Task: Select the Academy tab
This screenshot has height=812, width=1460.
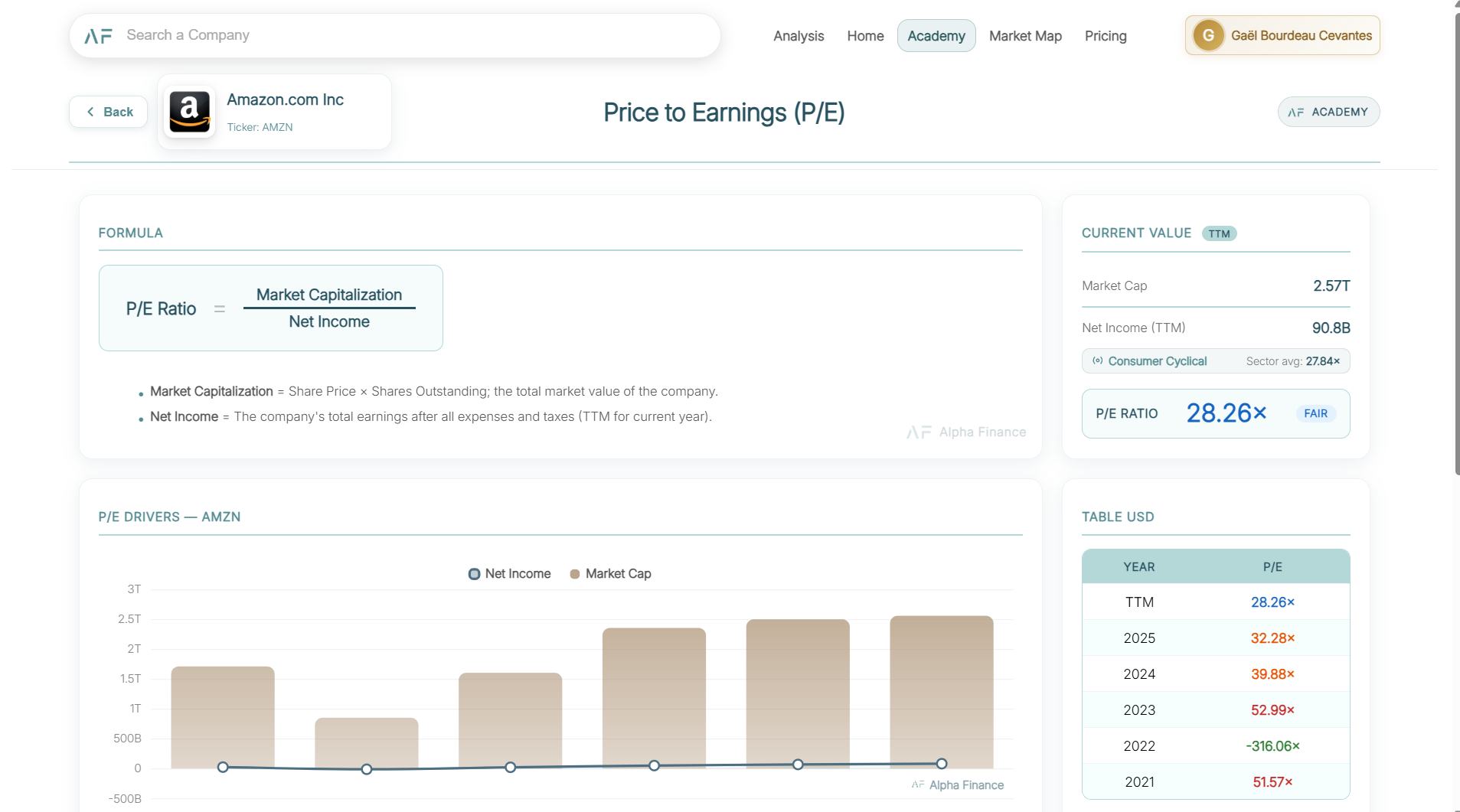Action: pyautogui.click(x=936, y=36)
